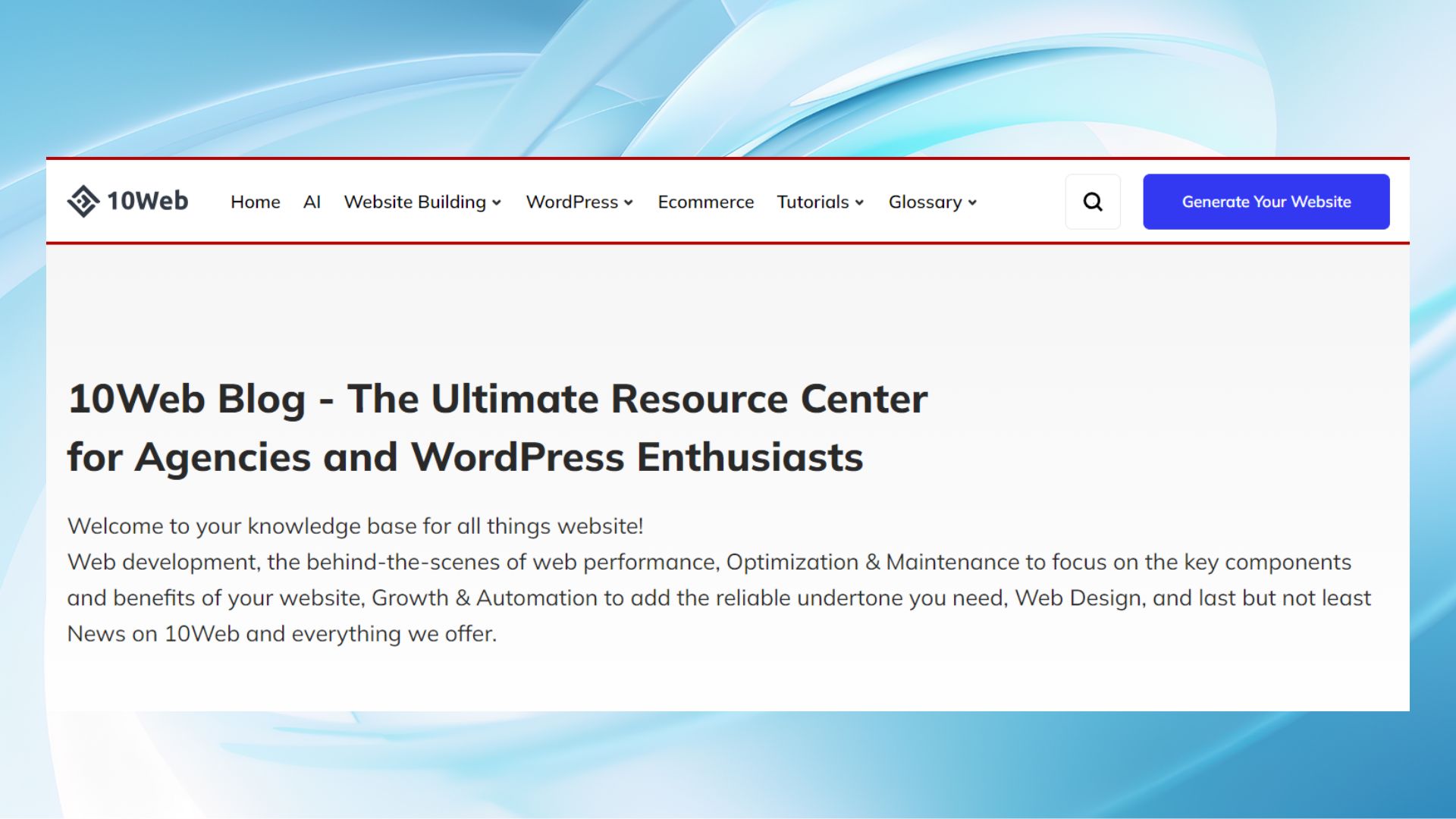Go to the Home nav link
The width and height of the screenshot is (1456, 819).
[255, 202]
